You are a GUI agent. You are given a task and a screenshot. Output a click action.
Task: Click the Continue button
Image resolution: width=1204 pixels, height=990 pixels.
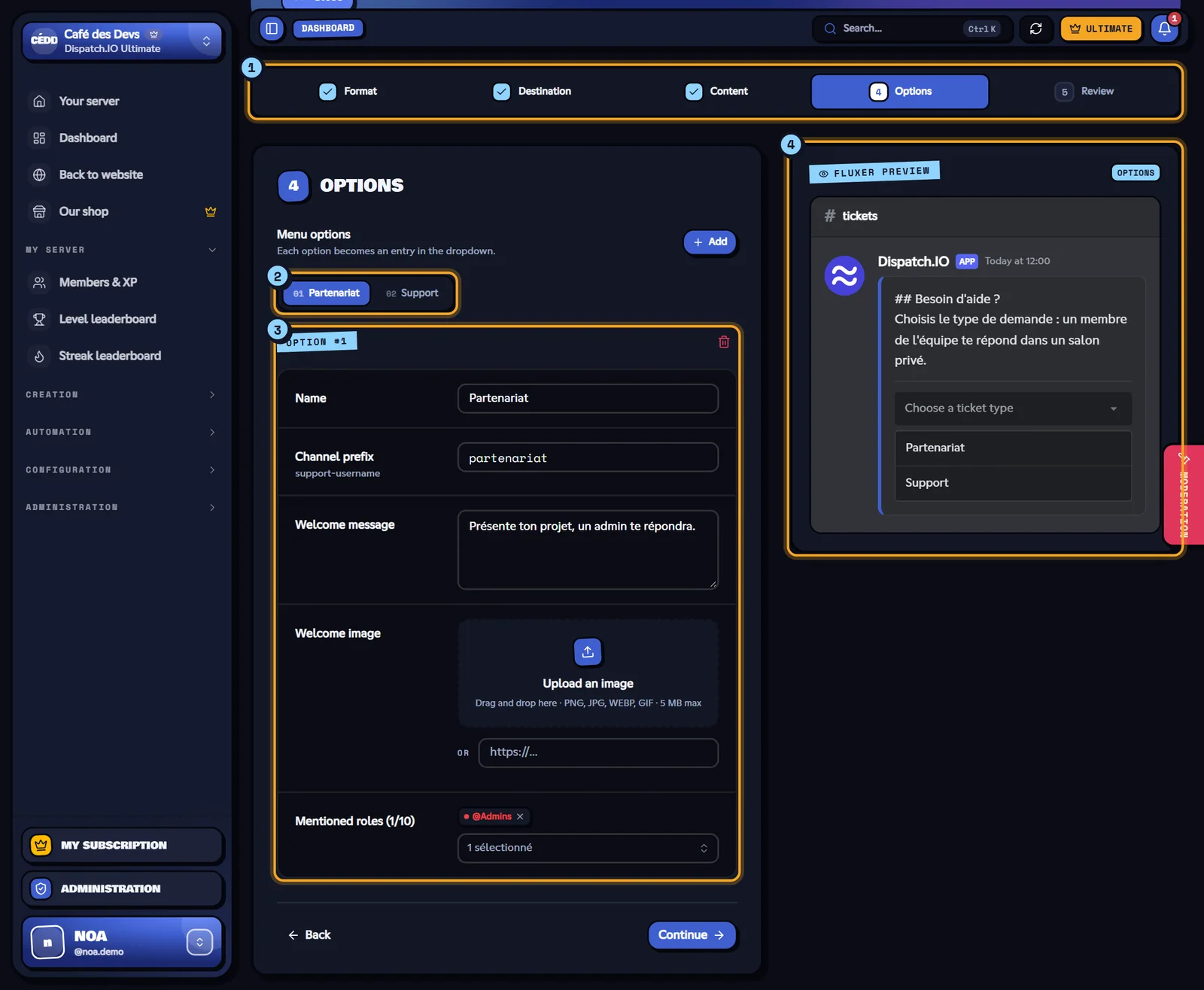pyautogui.click(x=691, y=935)
